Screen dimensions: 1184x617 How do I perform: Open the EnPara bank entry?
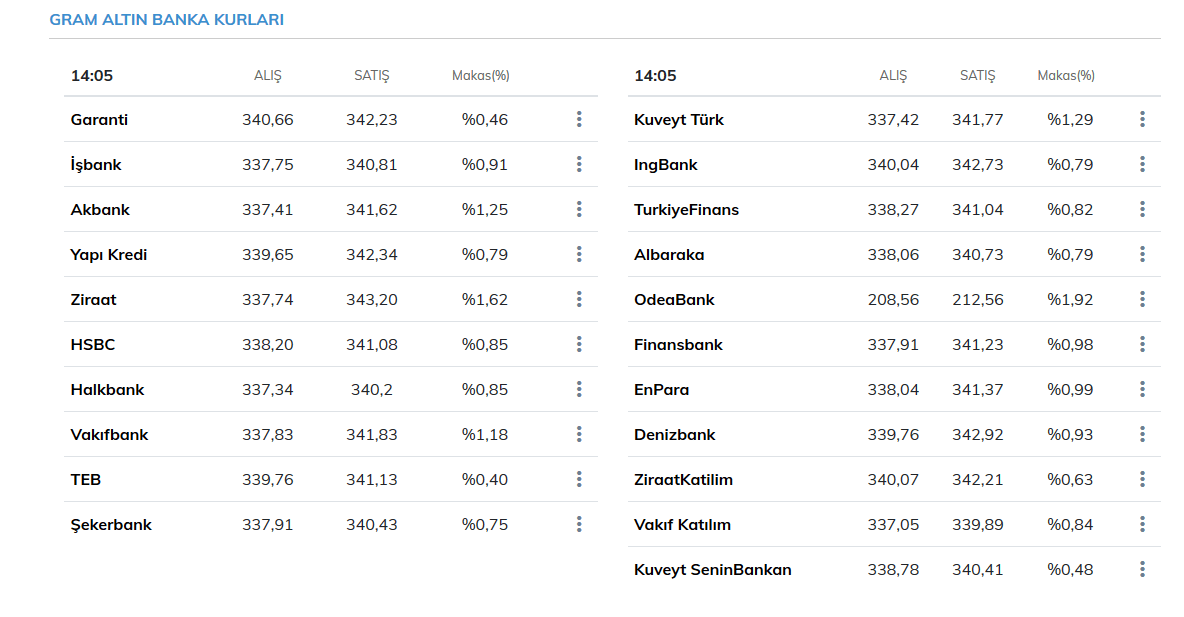[x=661, y=390]
